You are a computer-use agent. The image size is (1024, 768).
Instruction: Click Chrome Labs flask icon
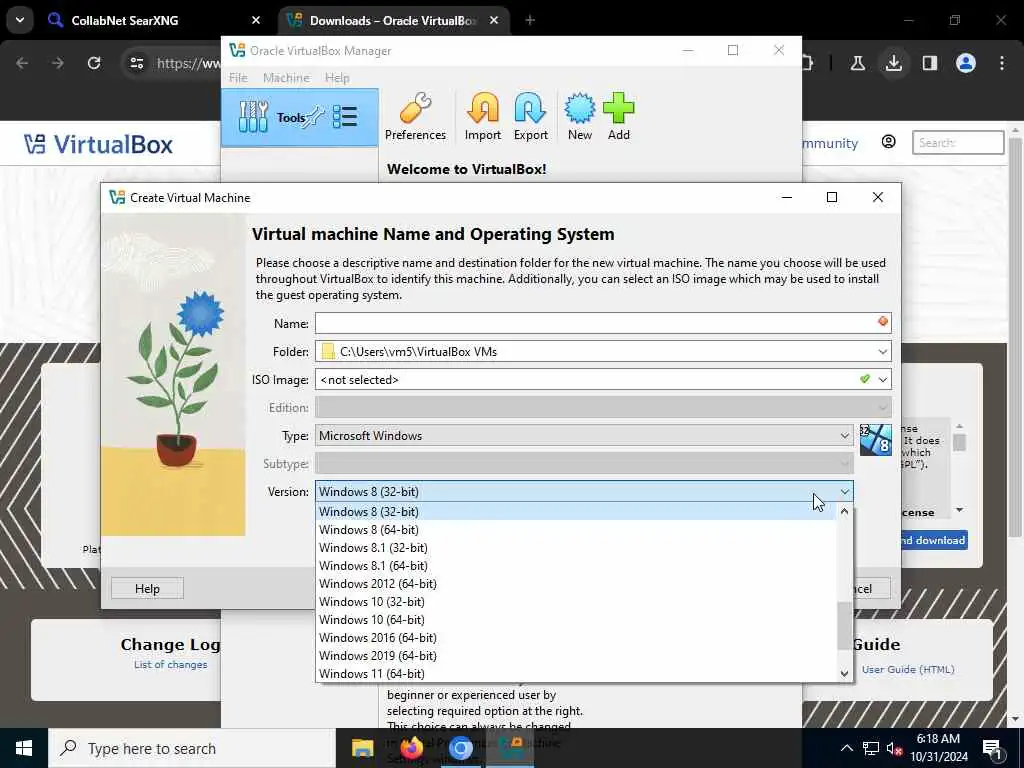(x=857, y=63)
